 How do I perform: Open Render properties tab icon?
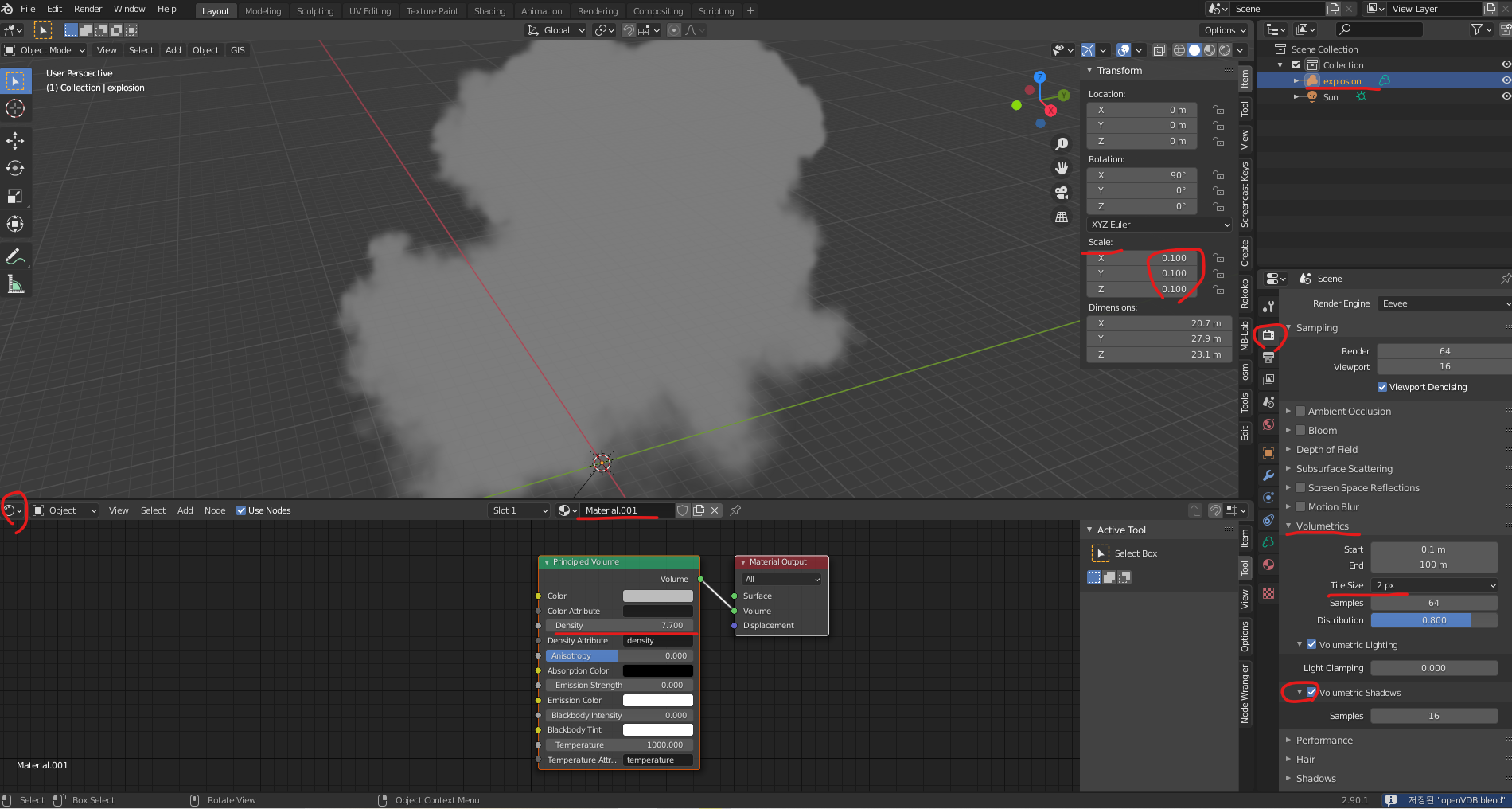pos(1268,335)
